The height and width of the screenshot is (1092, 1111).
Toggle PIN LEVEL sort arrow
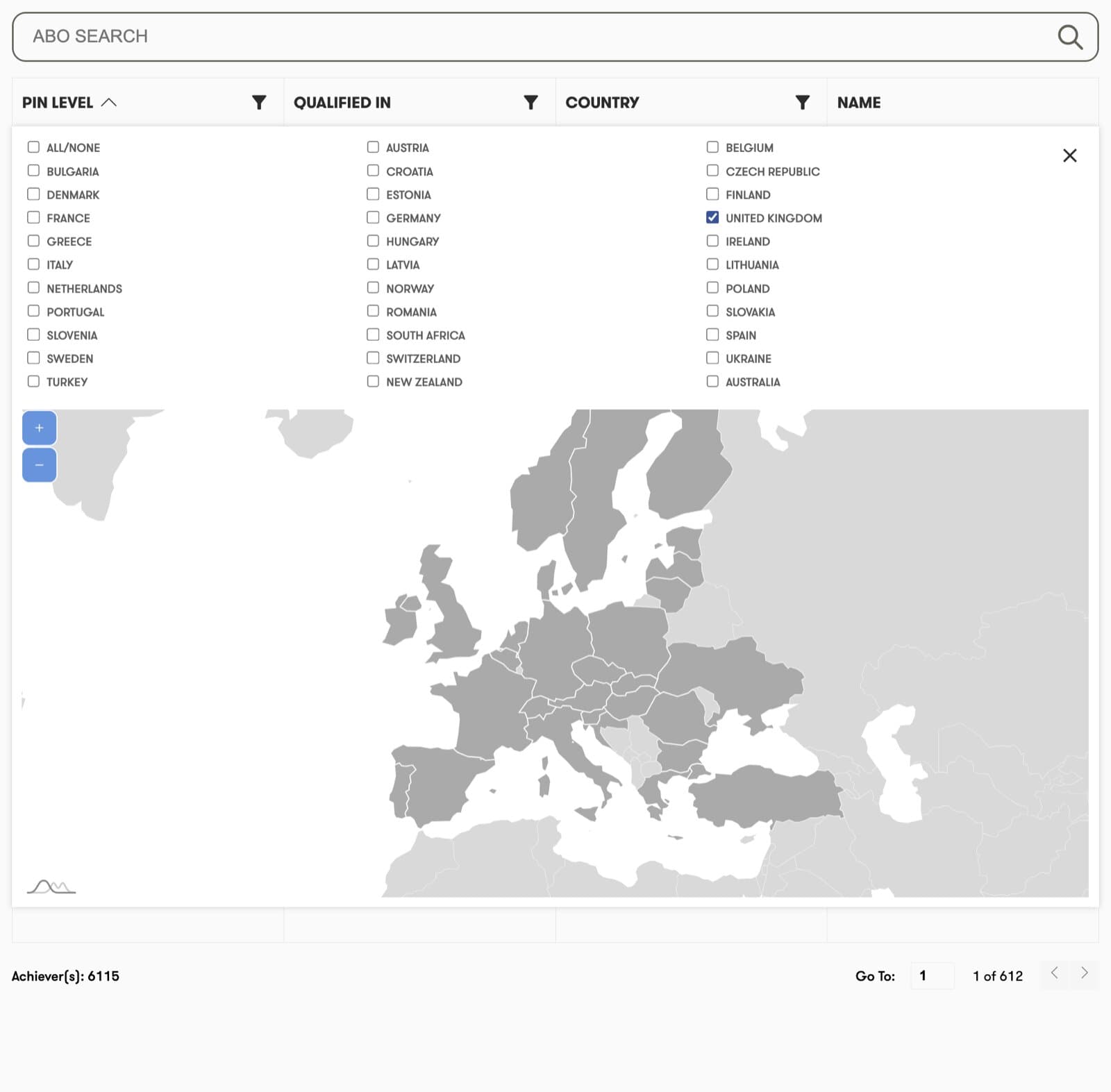click(109, 103)
